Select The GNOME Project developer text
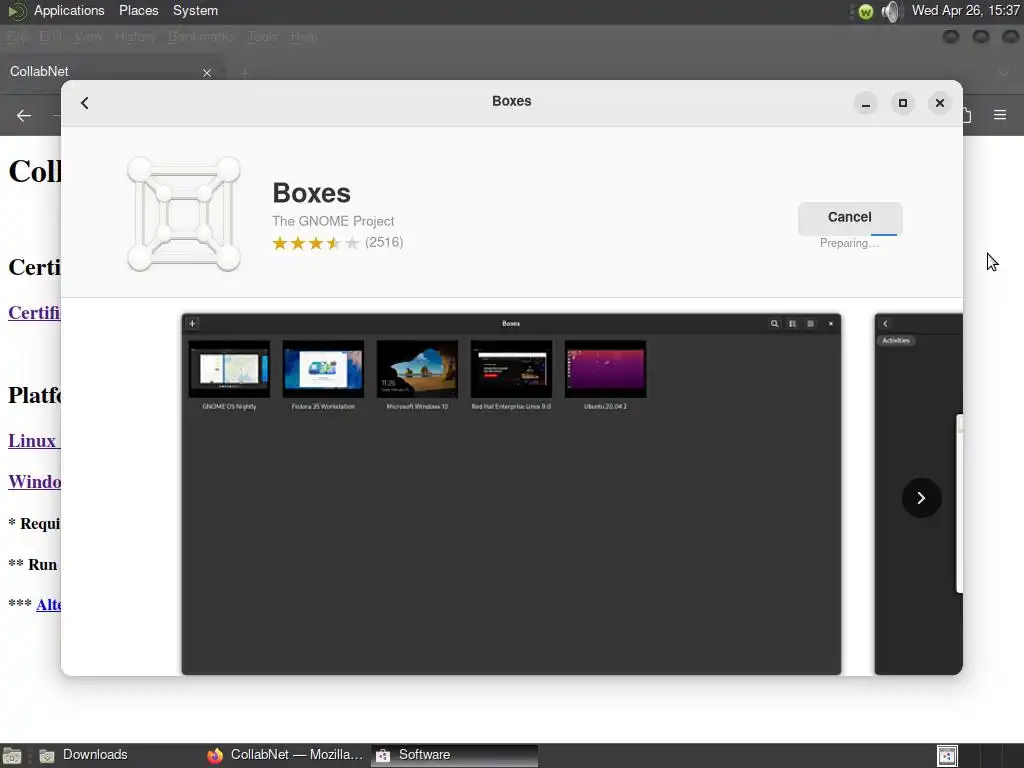 tap(333, 221)
